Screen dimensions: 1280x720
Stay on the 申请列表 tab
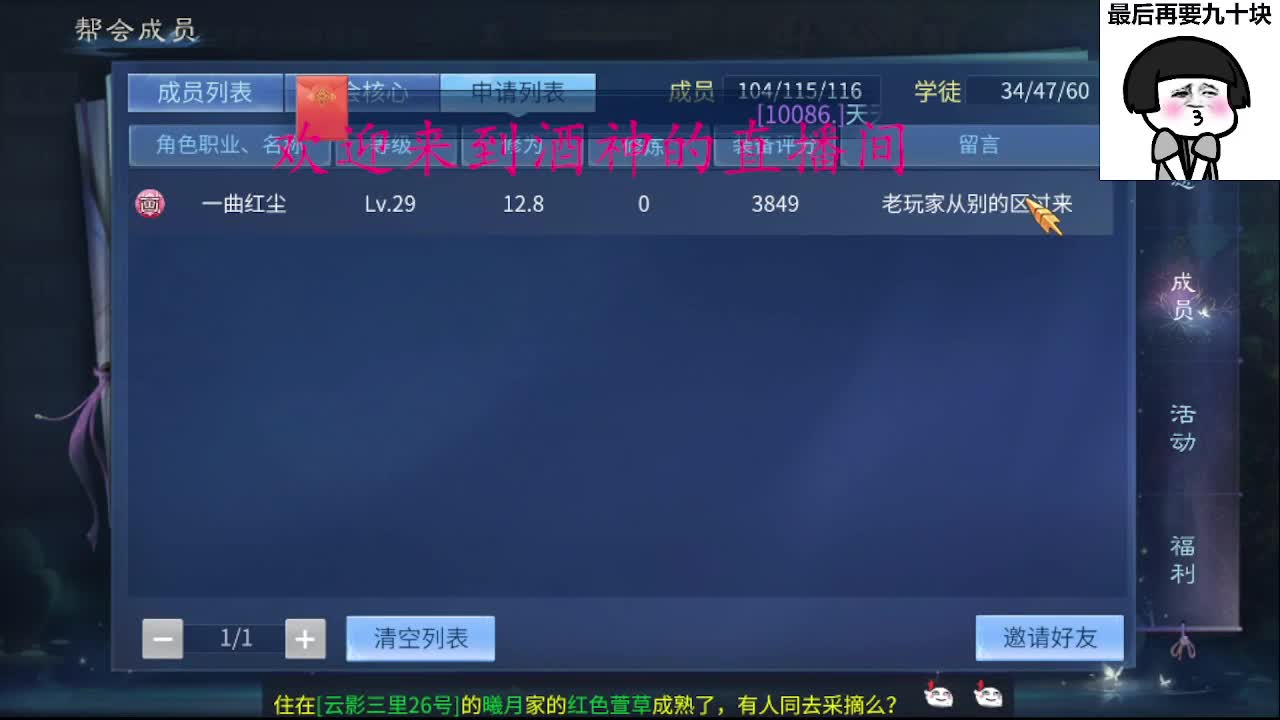pyautogui.click(x=519, y=91)
